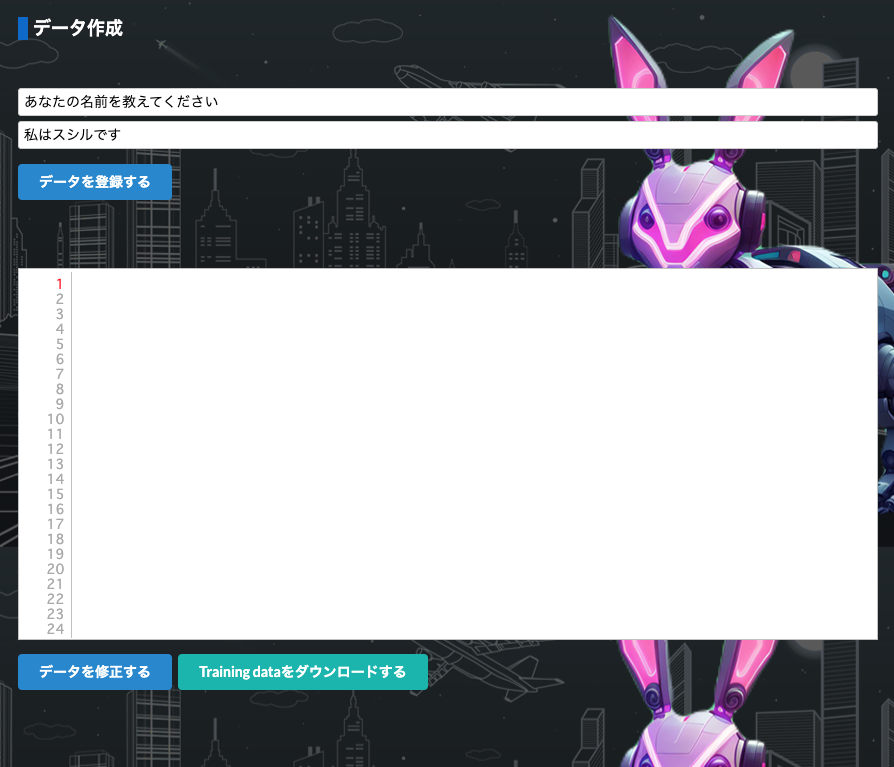The width and height of the screenshot is (894, 767).
Task: Focus the answer field '私はスシルです'
Action: pos(447,135)
